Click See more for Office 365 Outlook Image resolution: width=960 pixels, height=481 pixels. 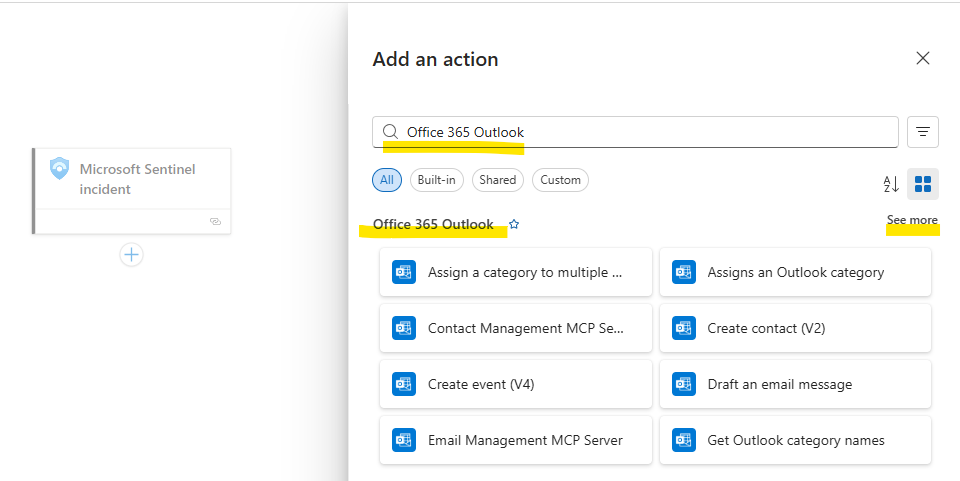click(912, 220)
